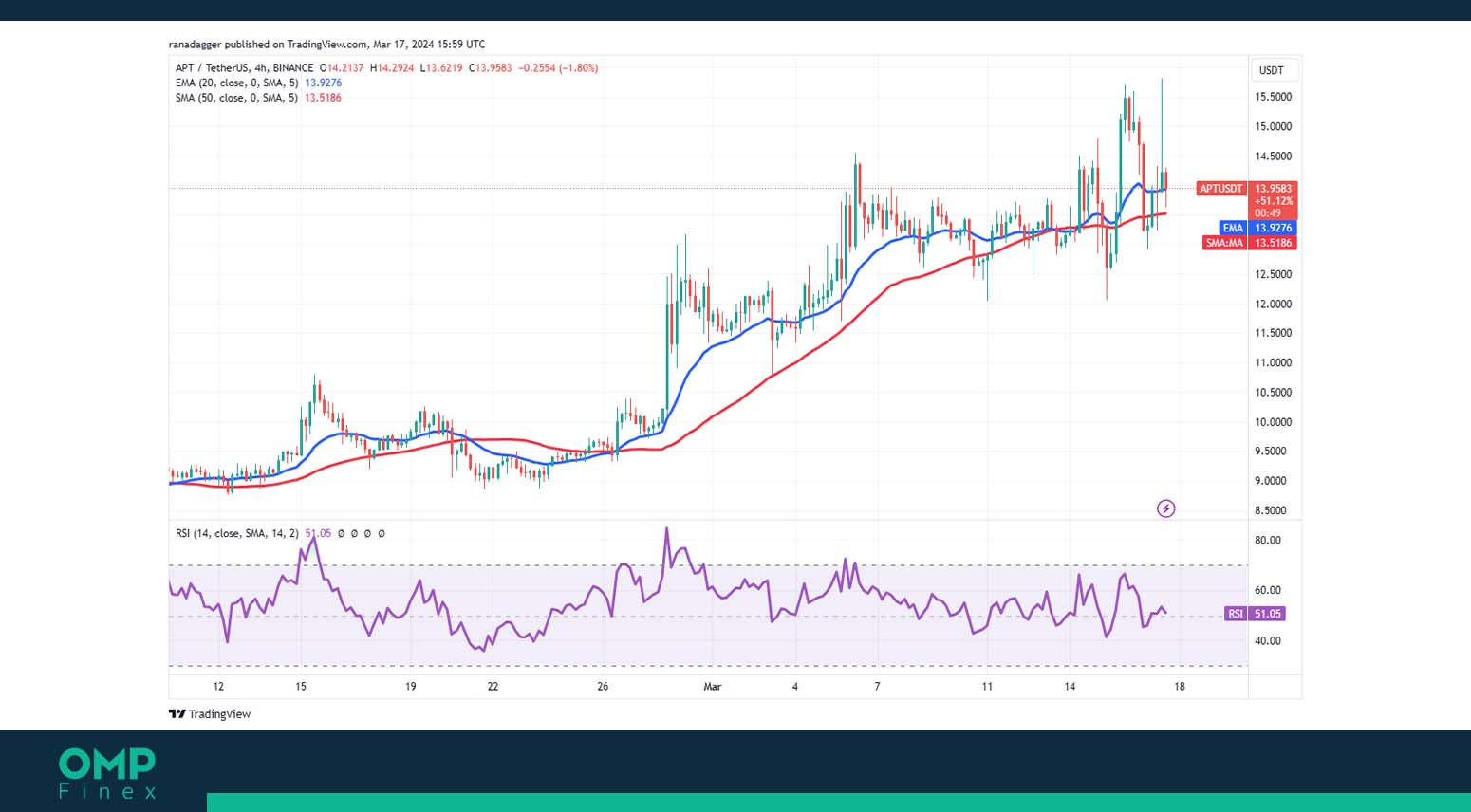
Task: Click the RSI 40.00 scale value
Action: tap(1268, 641)
